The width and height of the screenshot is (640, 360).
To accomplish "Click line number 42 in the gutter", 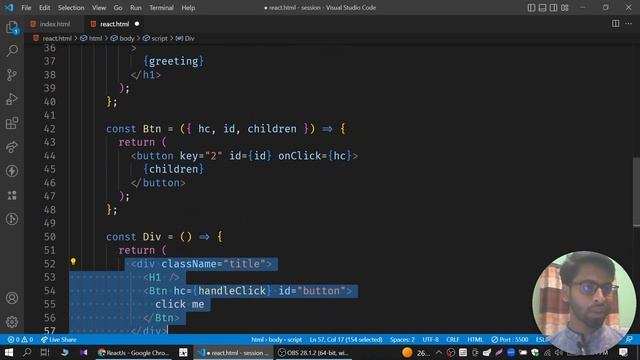I will 49,129.
